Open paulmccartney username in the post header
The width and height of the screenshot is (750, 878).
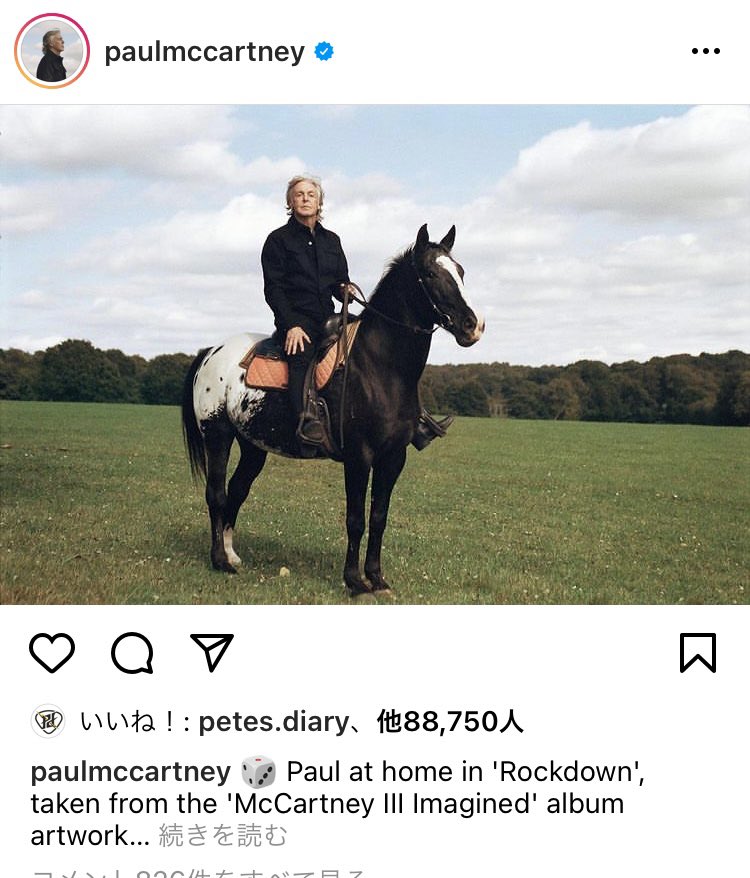click(x=204, y=53)
